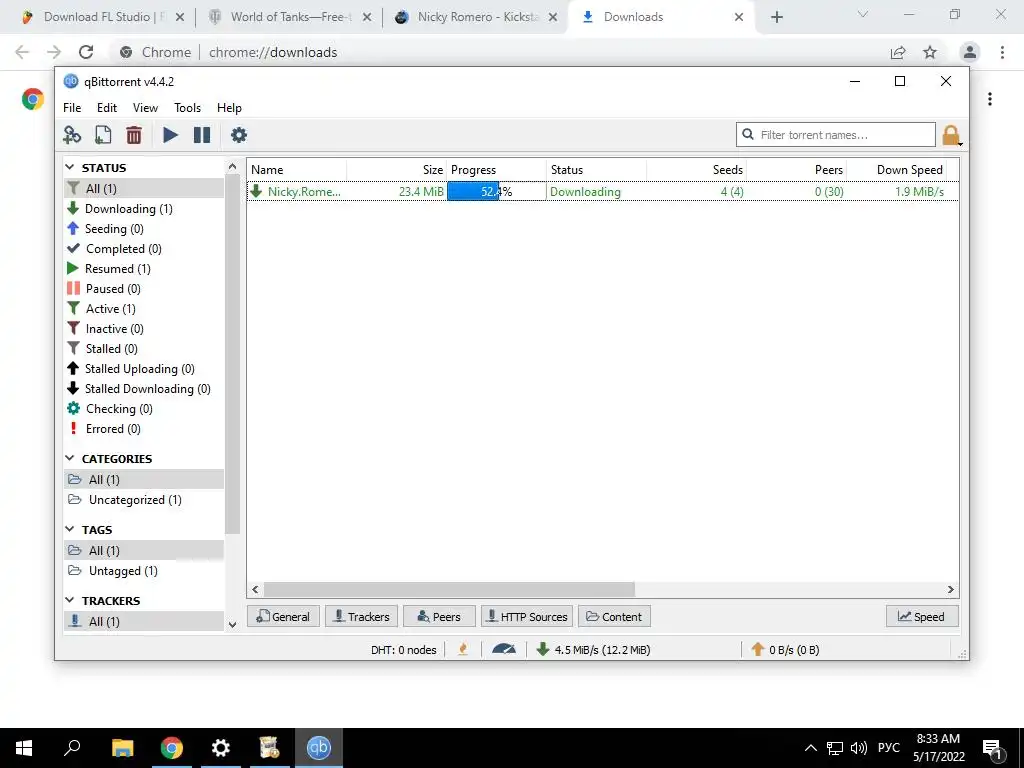1024x768 pixels.
Task: Sort by the Name column header
Action: 296,170
